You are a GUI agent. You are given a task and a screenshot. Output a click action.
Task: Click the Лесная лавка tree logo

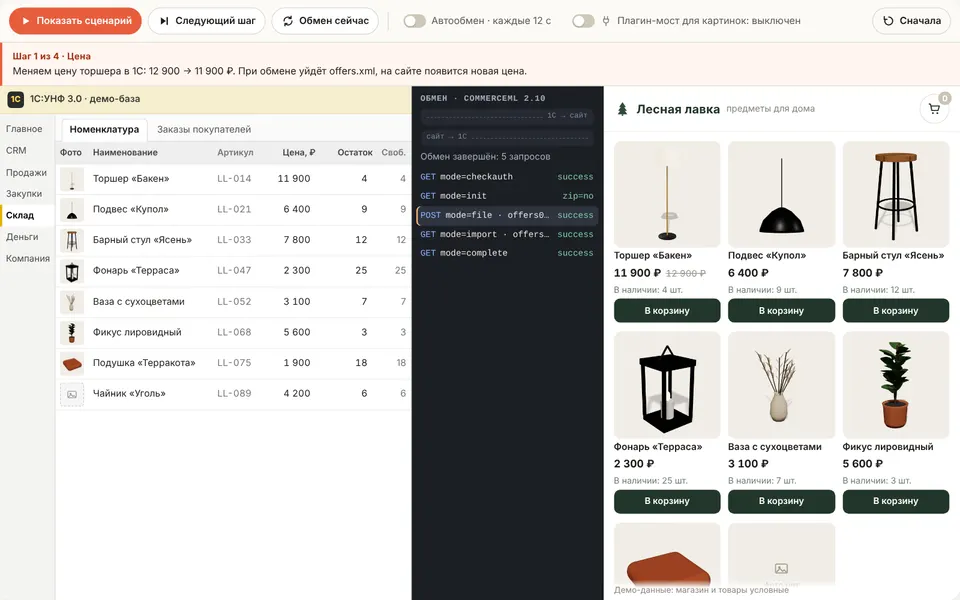coord(622,110)
